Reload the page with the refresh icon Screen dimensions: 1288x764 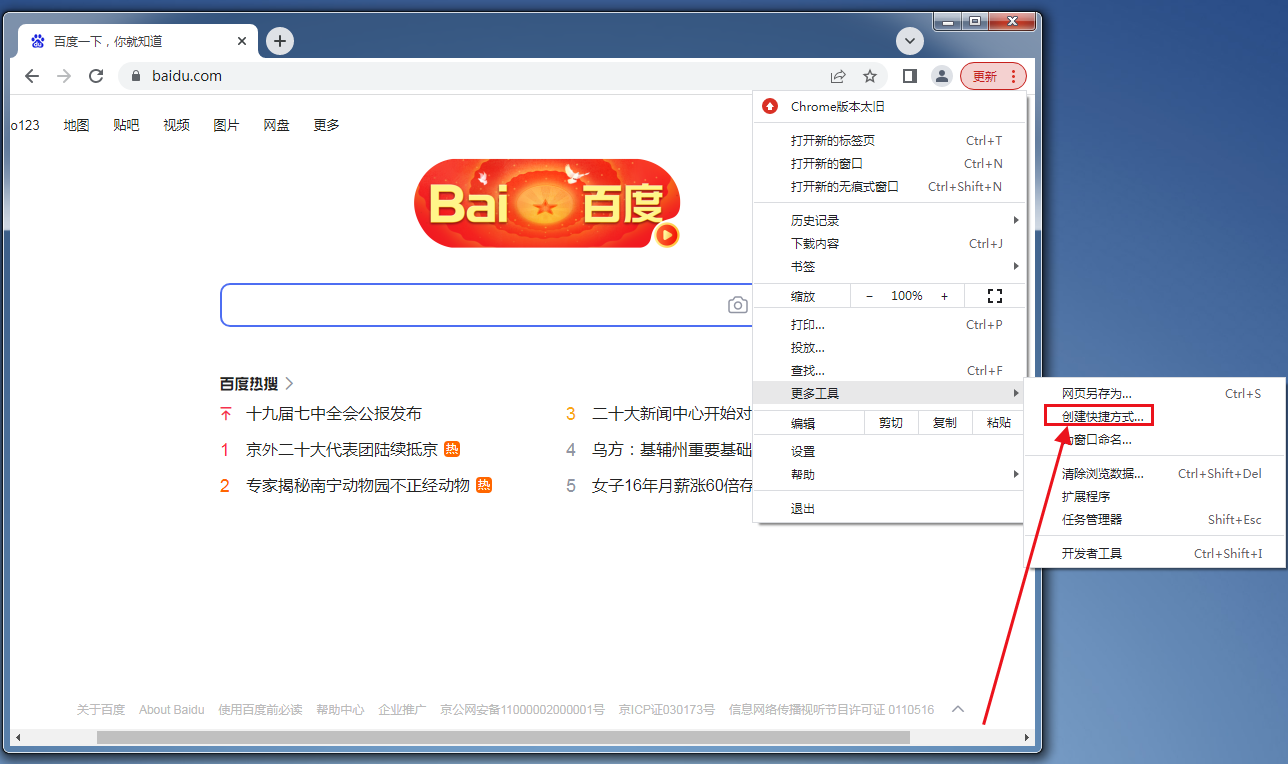[x=96, y=76]
